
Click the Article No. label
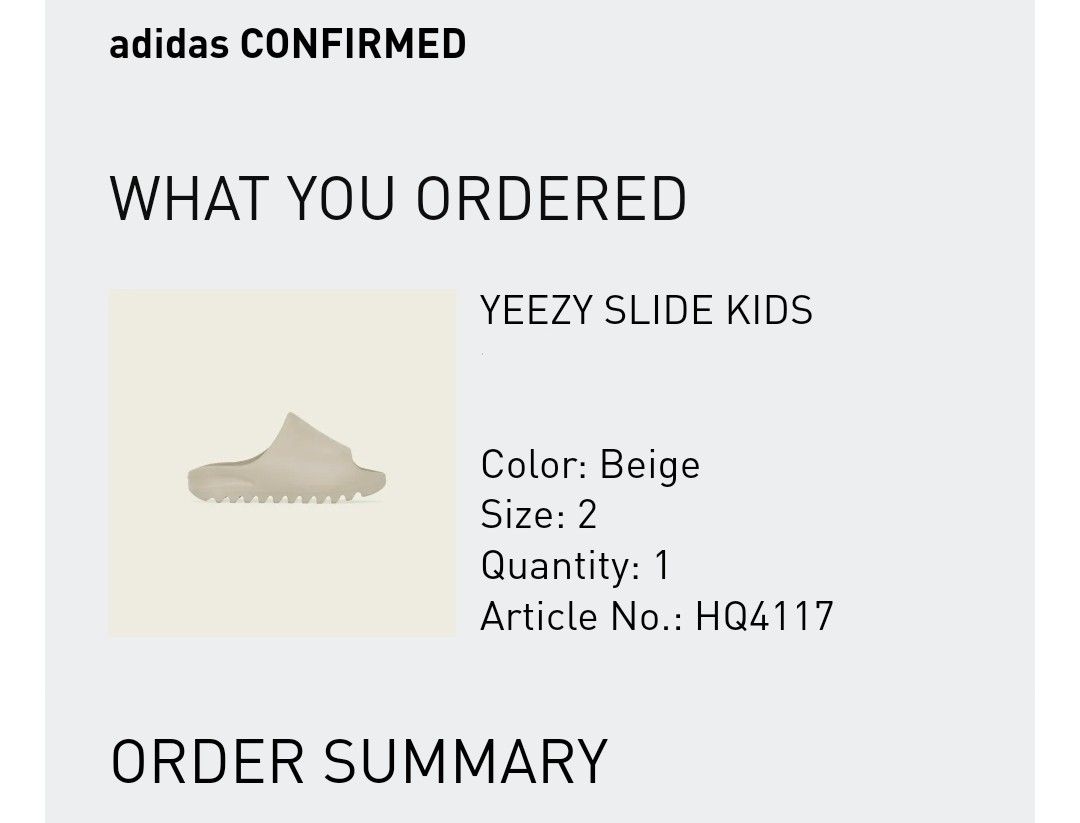point(581,616)
